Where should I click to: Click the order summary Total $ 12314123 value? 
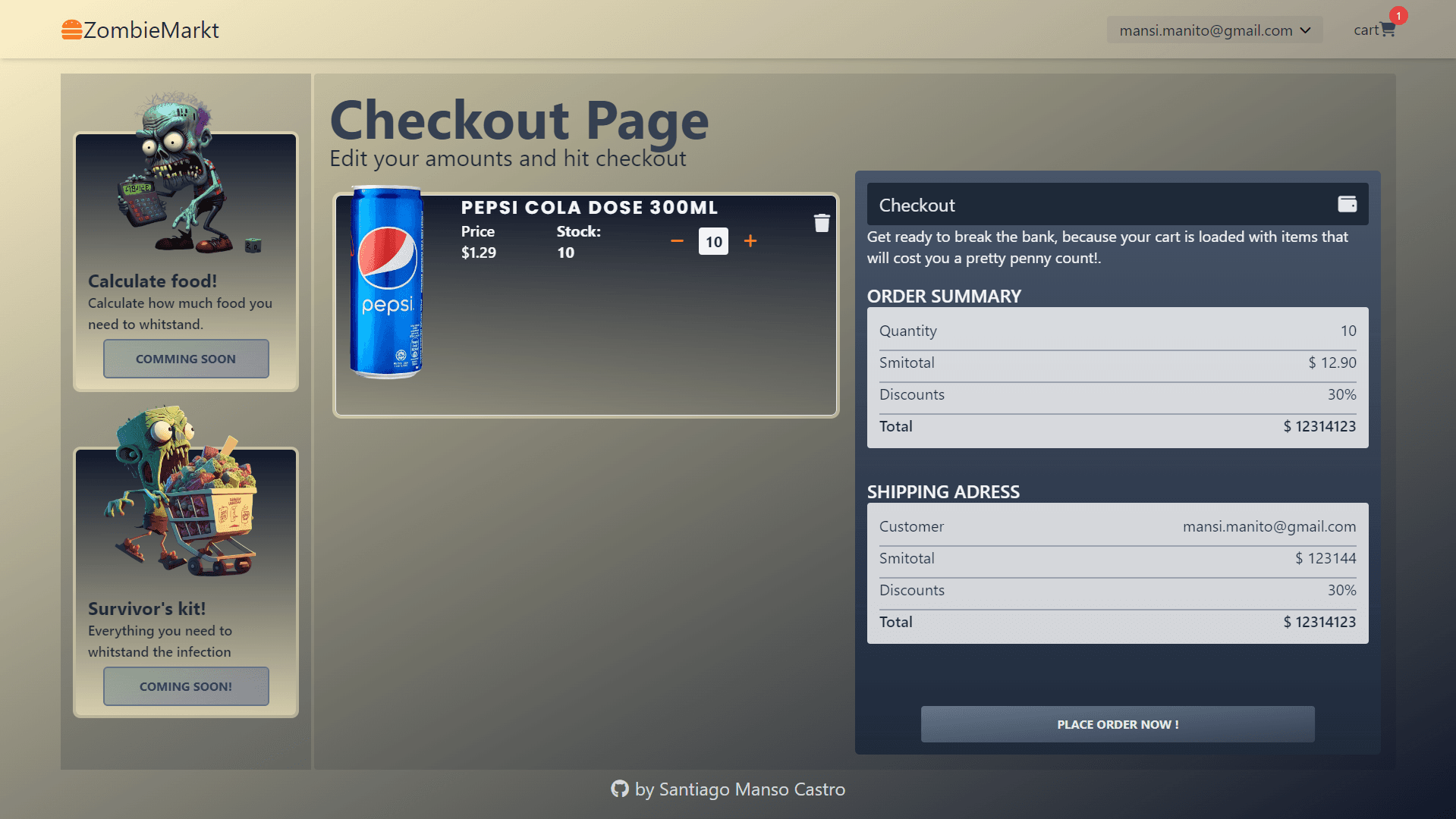click(1319, 426)
